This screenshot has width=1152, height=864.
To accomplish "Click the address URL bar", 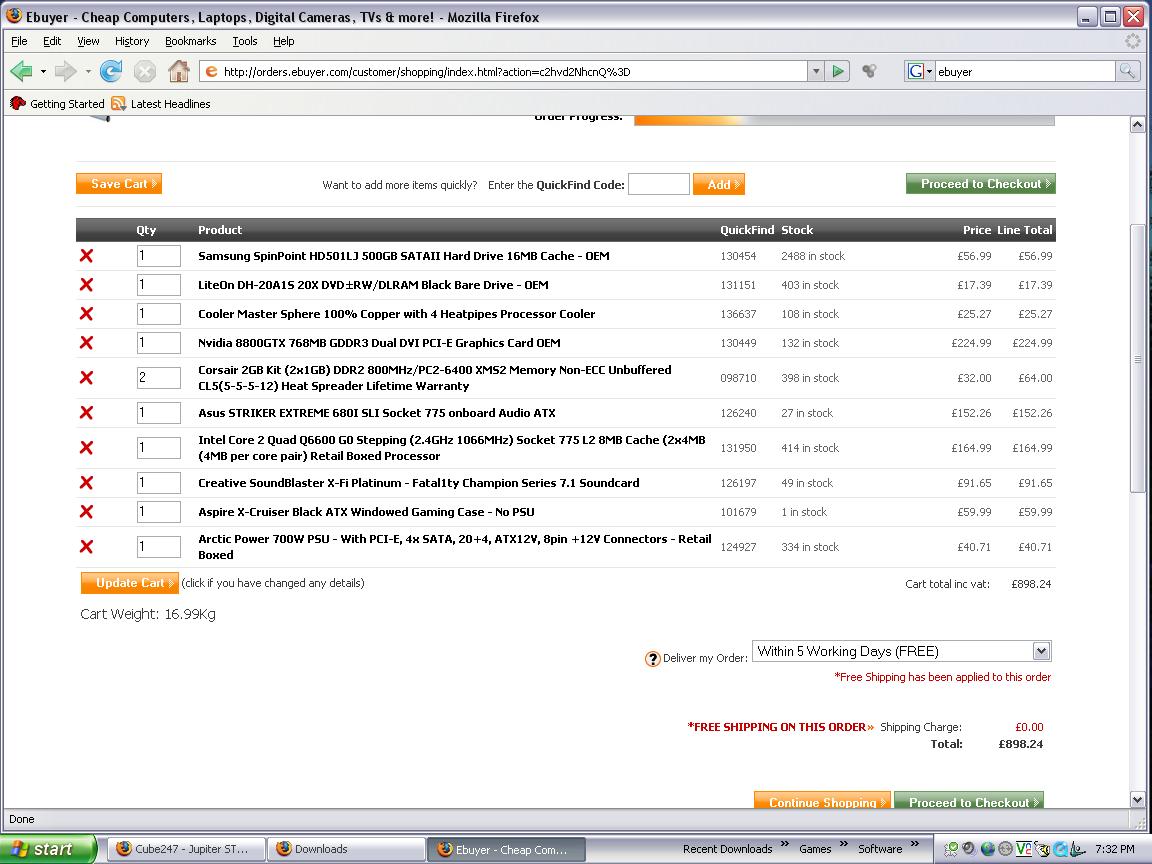I will coord(514,71).
